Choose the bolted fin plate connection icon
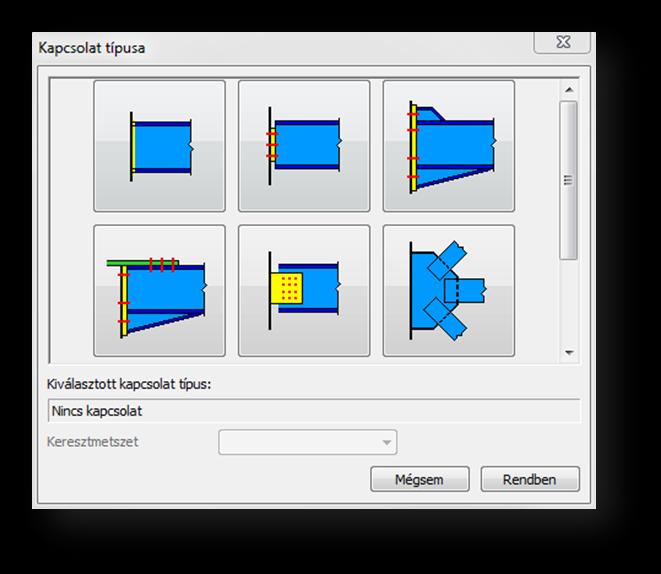Viewport: 661px width, 574px height. [304, 146]
